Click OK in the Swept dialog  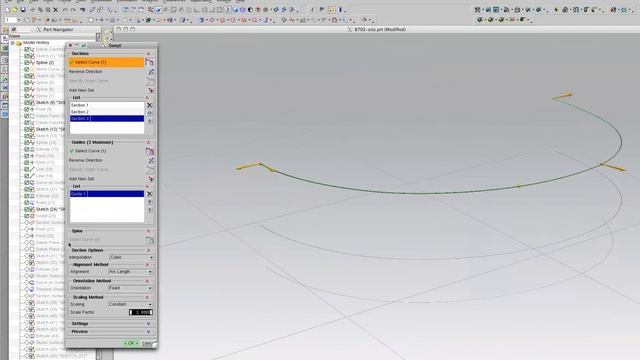131,343
